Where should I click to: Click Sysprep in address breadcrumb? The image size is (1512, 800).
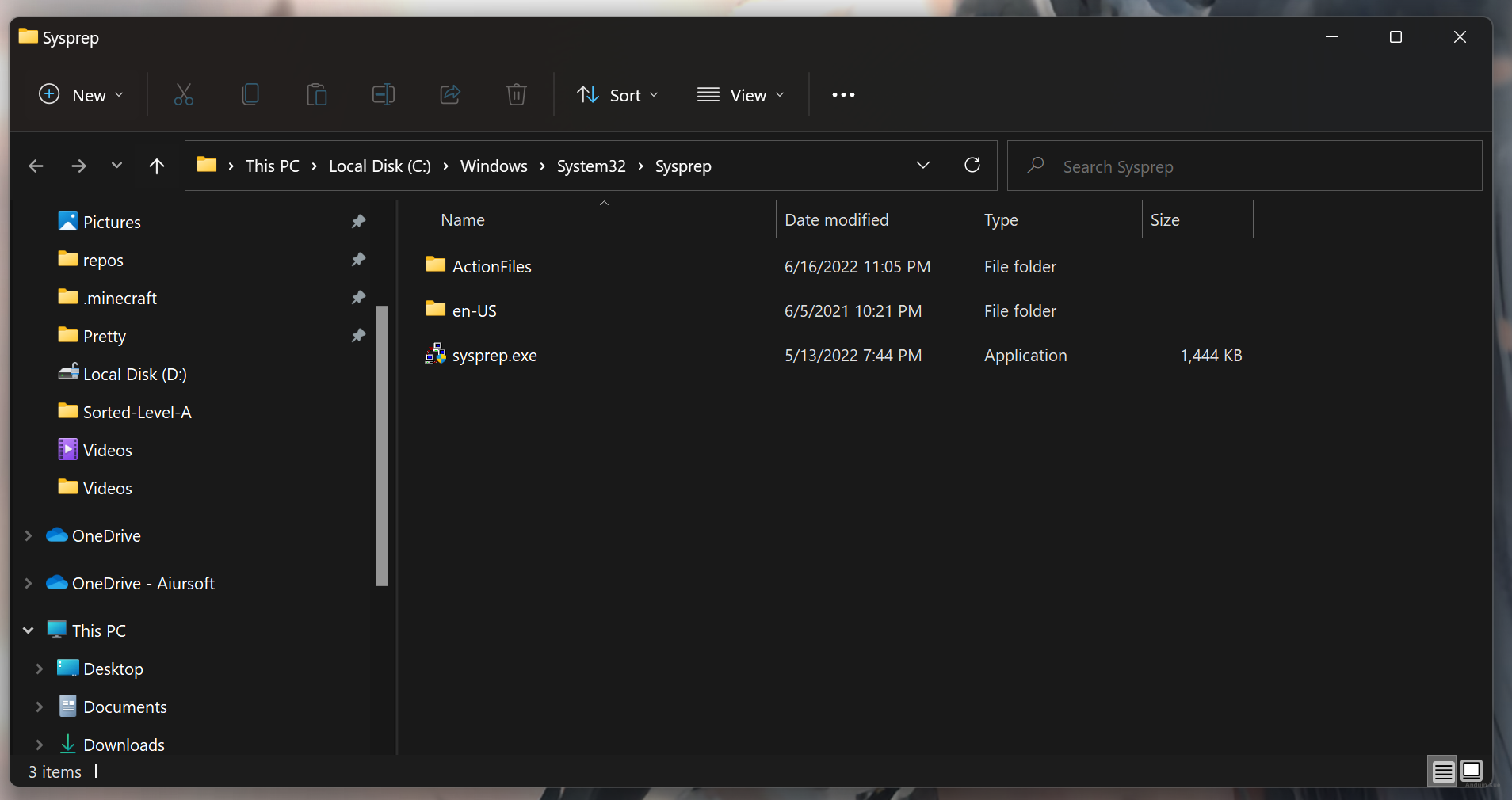click(x=683, y=166)
